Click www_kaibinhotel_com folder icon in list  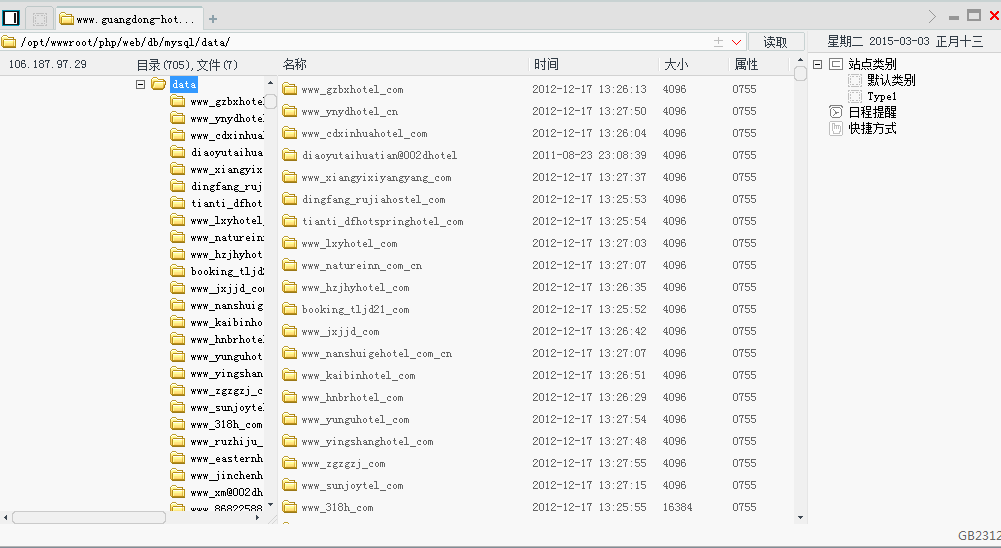click(290, 376)
